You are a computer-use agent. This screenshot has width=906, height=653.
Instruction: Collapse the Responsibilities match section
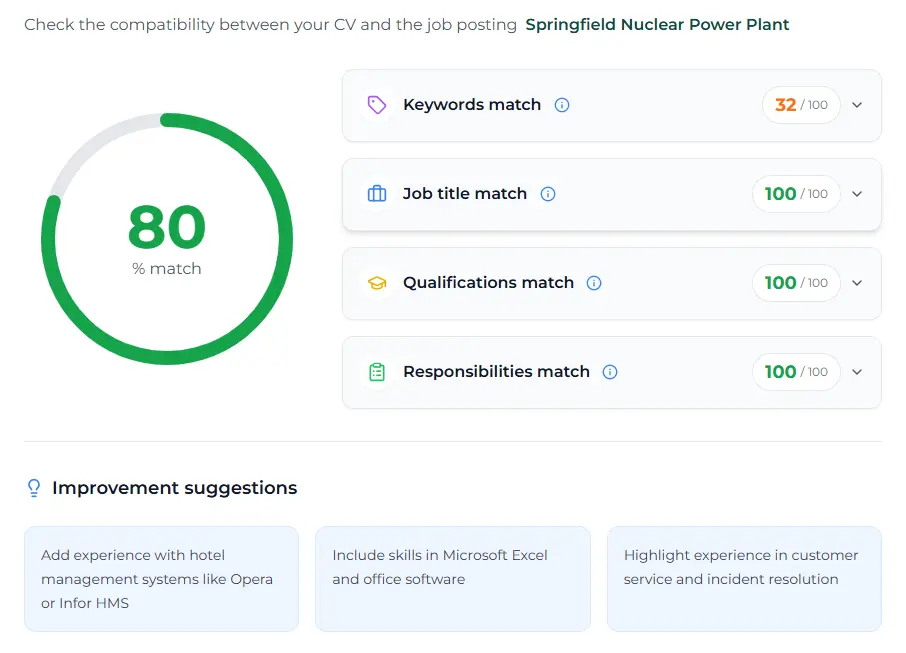(x=857, y=372)
